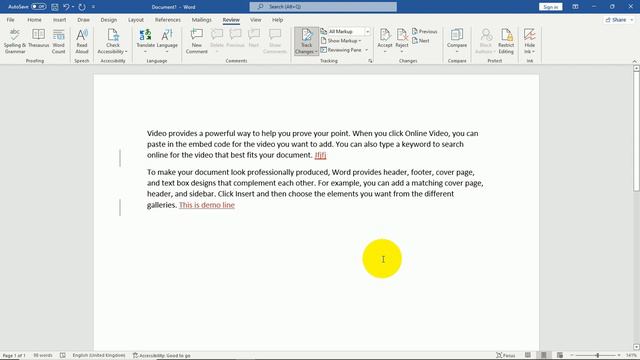Click the scroll down arrow
This screenshot has width=640, height=360.
click(x=636, y=347)
